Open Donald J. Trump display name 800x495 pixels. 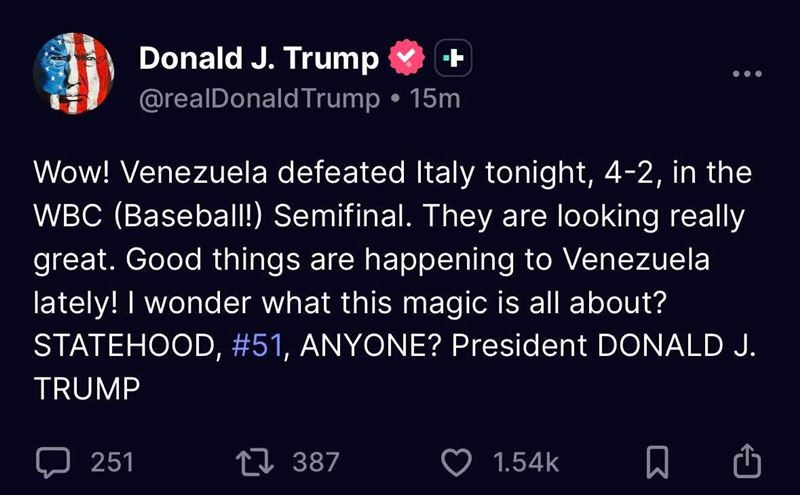click(258, 59)
